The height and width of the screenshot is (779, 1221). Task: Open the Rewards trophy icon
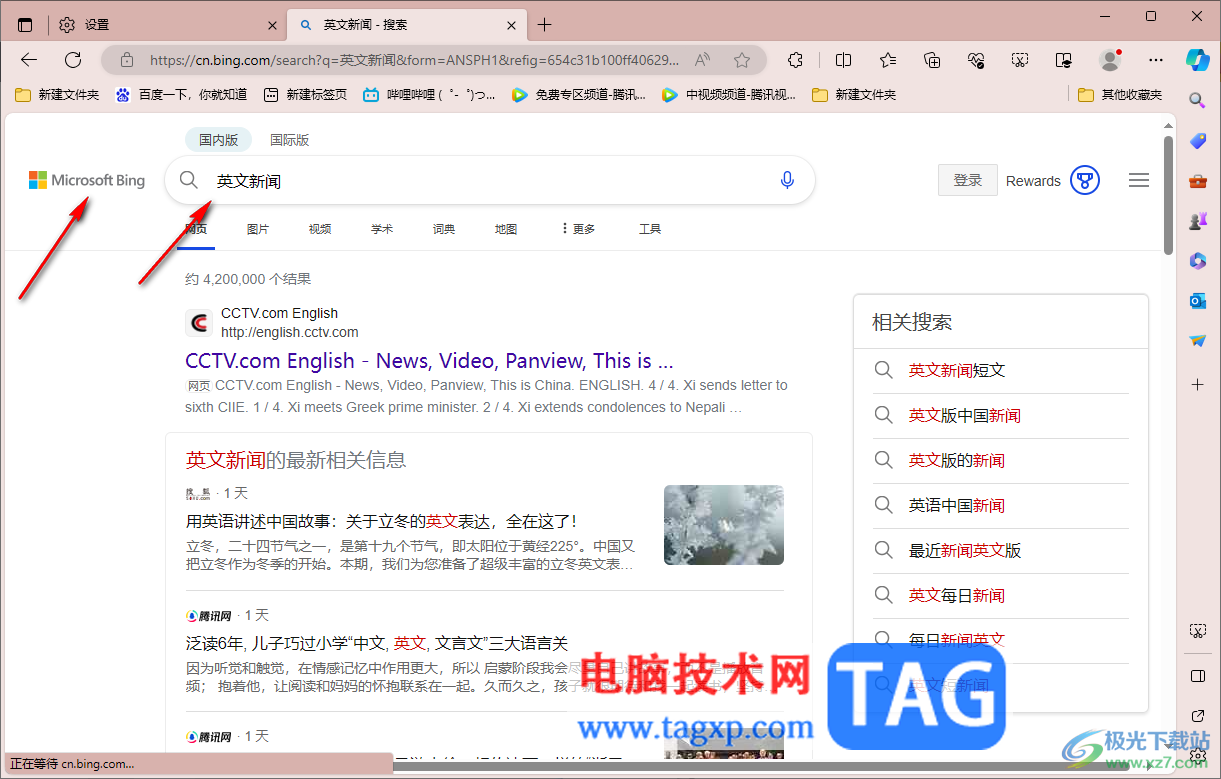click(x=1085, y=181)
